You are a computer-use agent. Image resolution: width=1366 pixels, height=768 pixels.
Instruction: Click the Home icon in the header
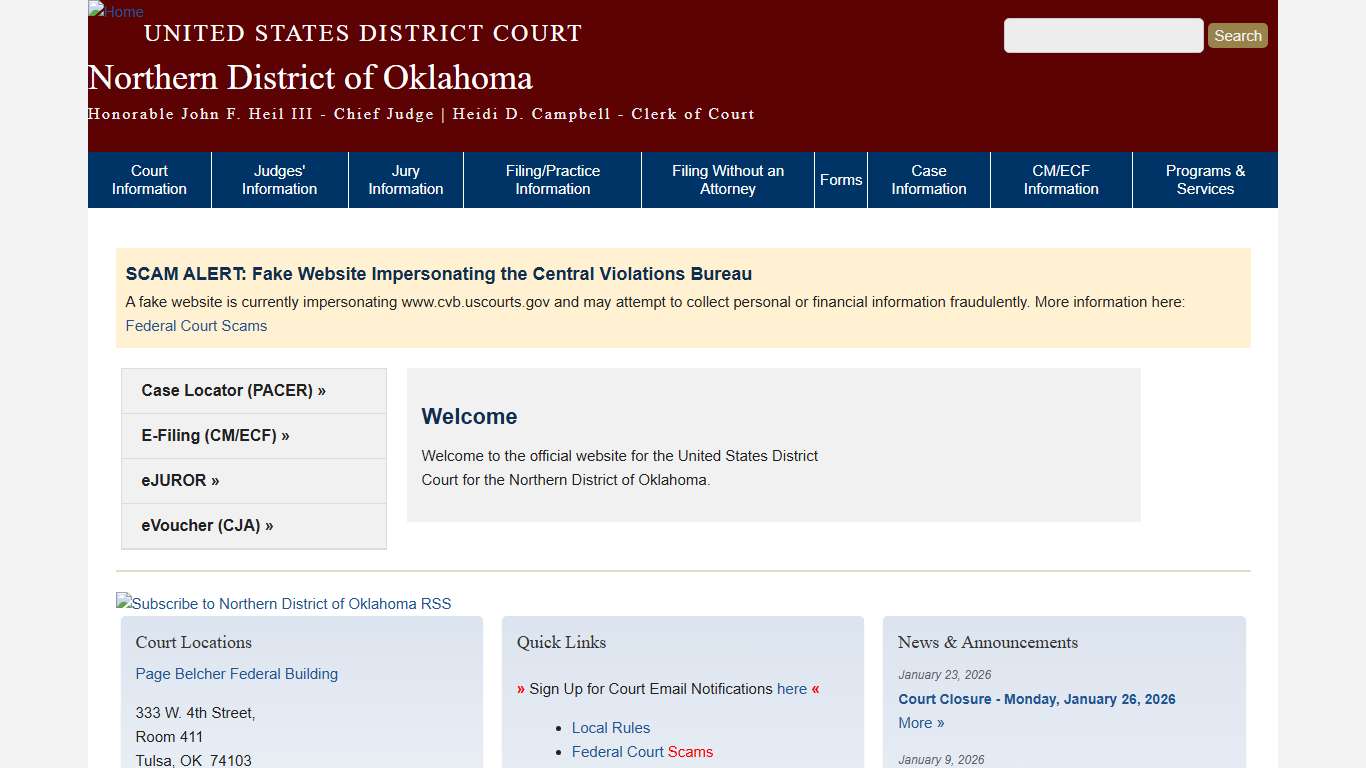point(115,12)
